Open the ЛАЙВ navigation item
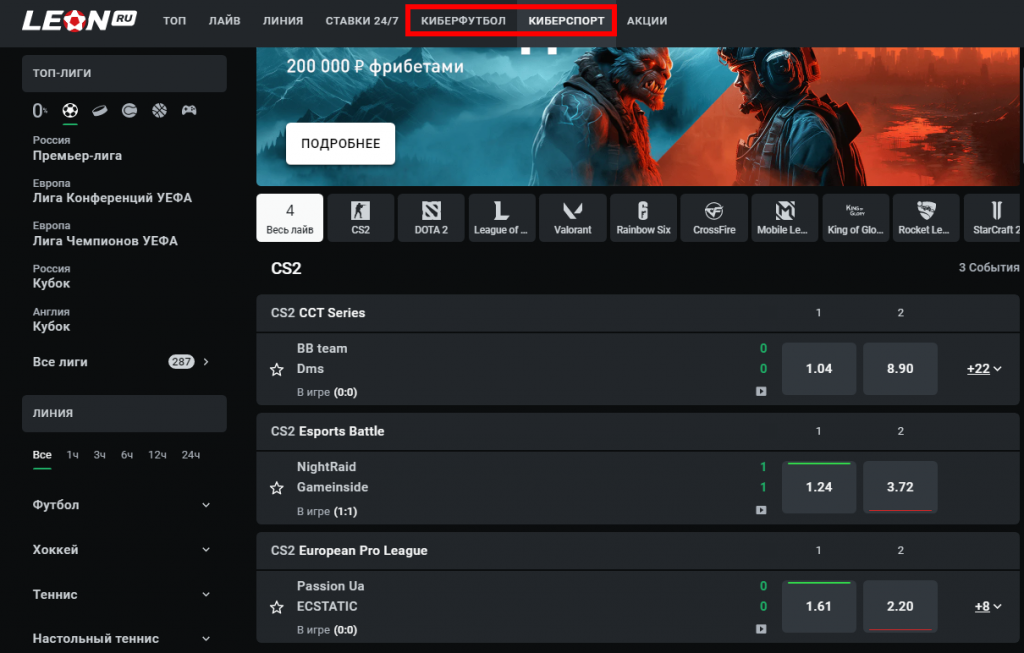This screenshot has width=1024, height=653. pos(225,21)
